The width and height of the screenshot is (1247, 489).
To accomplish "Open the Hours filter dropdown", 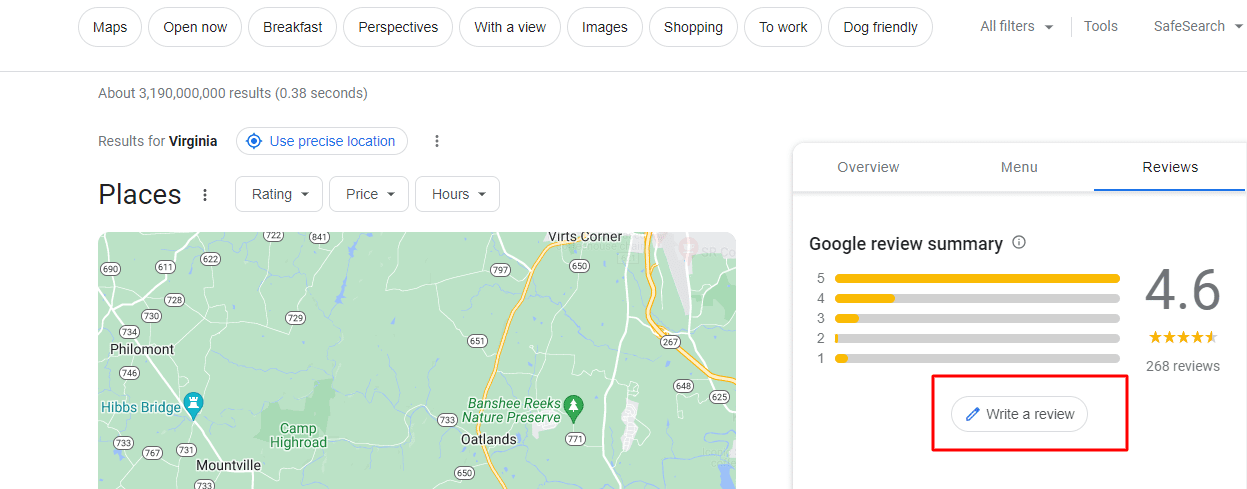I will click(458, 194).
